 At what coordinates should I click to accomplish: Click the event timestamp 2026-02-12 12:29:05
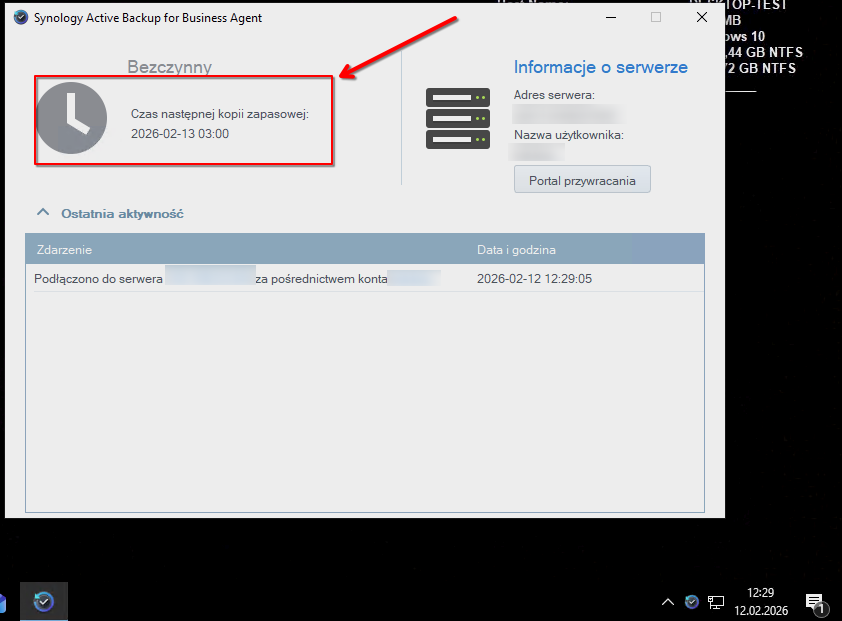(x=534, y=279)
